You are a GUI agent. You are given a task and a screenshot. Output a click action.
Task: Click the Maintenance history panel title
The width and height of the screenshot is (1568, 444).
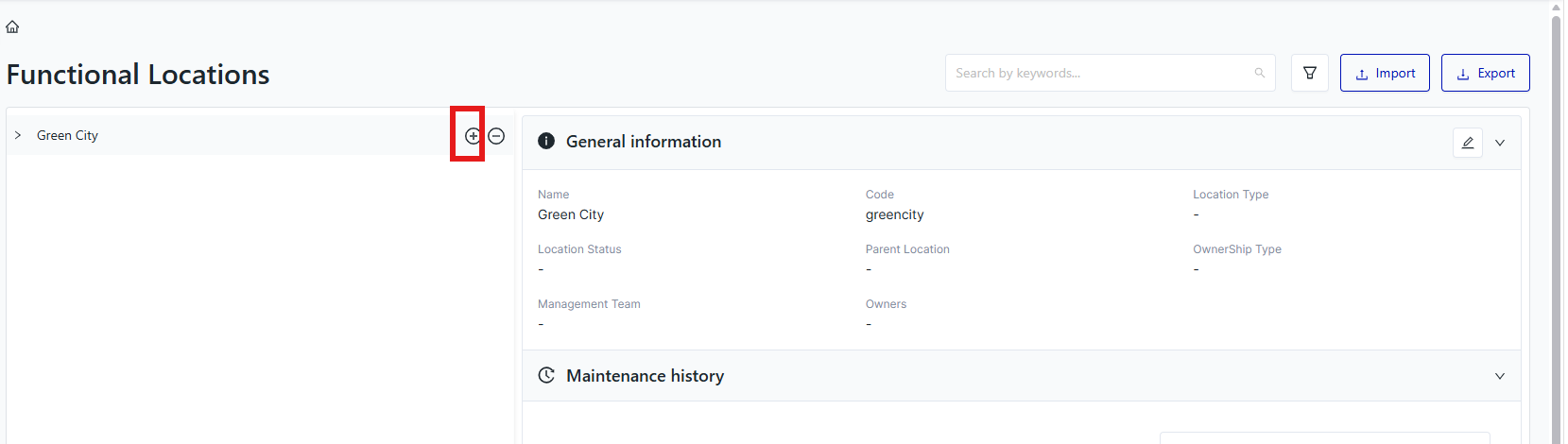pos(646,375)
